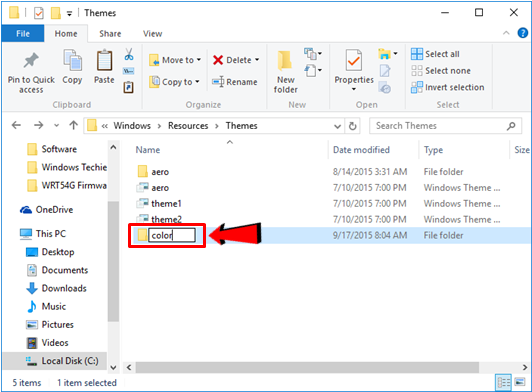Open Pictures in navigation pane
Image resolution: width=532 pixels, height=392 pixels.
[x=50, y=324]
